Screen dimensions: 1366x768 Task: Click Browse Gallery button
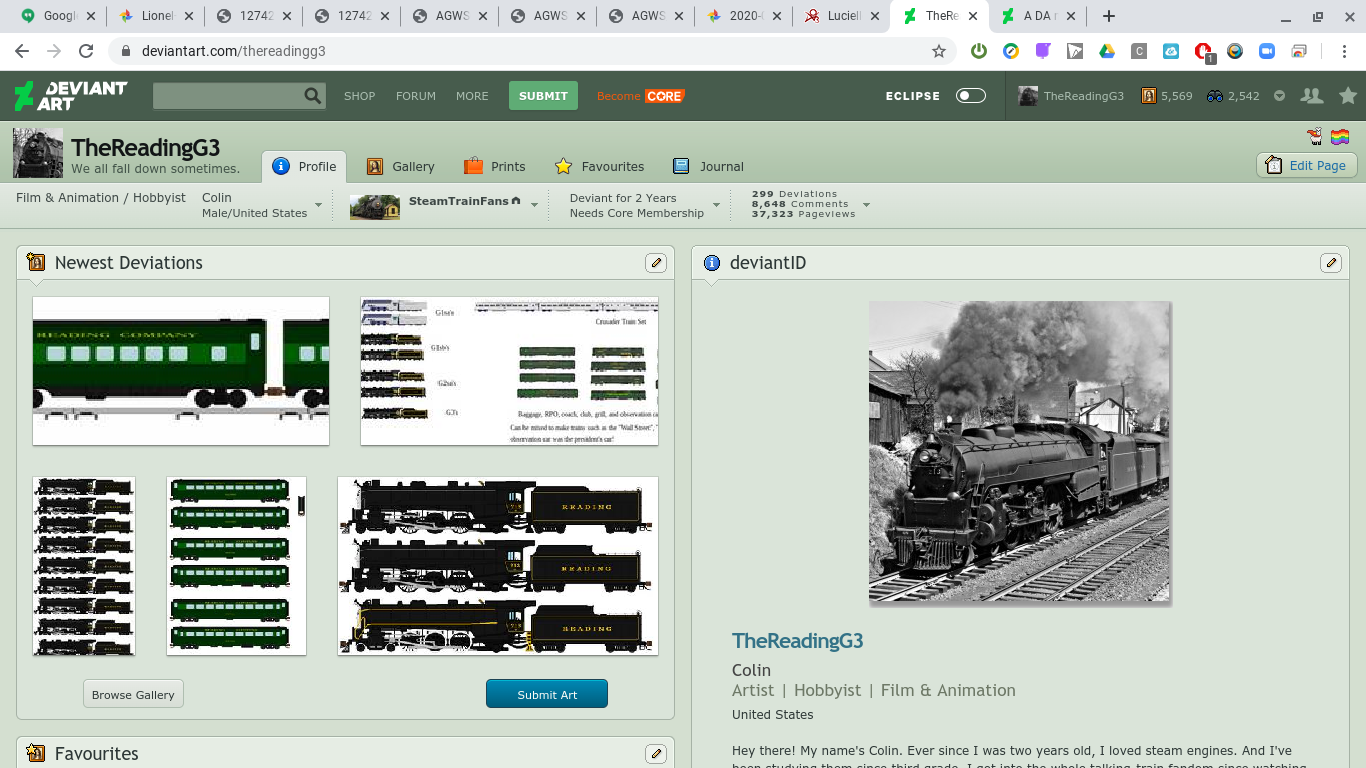pyautogui.click(x=133, y=694)
